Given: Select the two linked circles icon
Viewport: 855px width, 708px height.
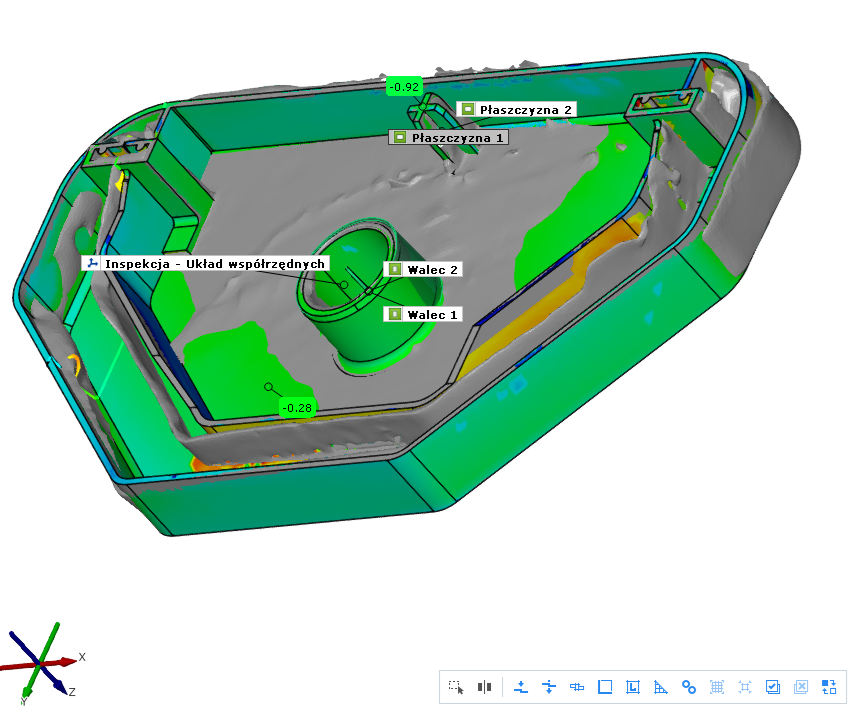Looking at the screenshot, I should pyautogui.click(x=688, y=687).
